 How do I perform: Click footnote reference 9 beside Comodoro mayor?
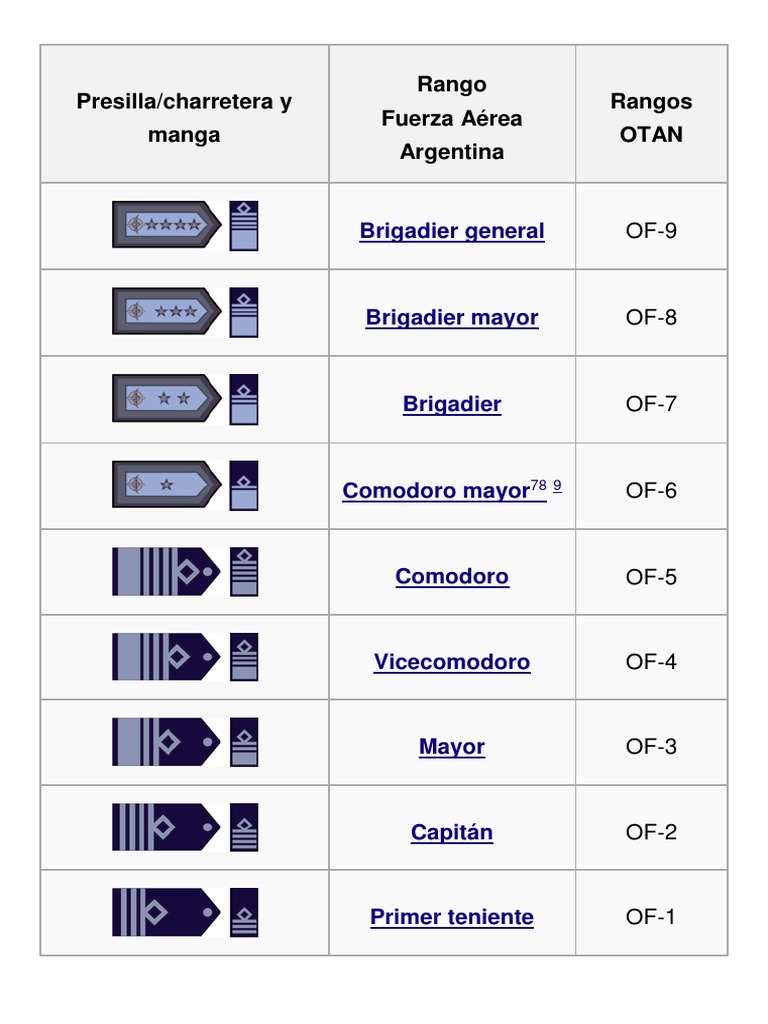click(x=557, y=486)
